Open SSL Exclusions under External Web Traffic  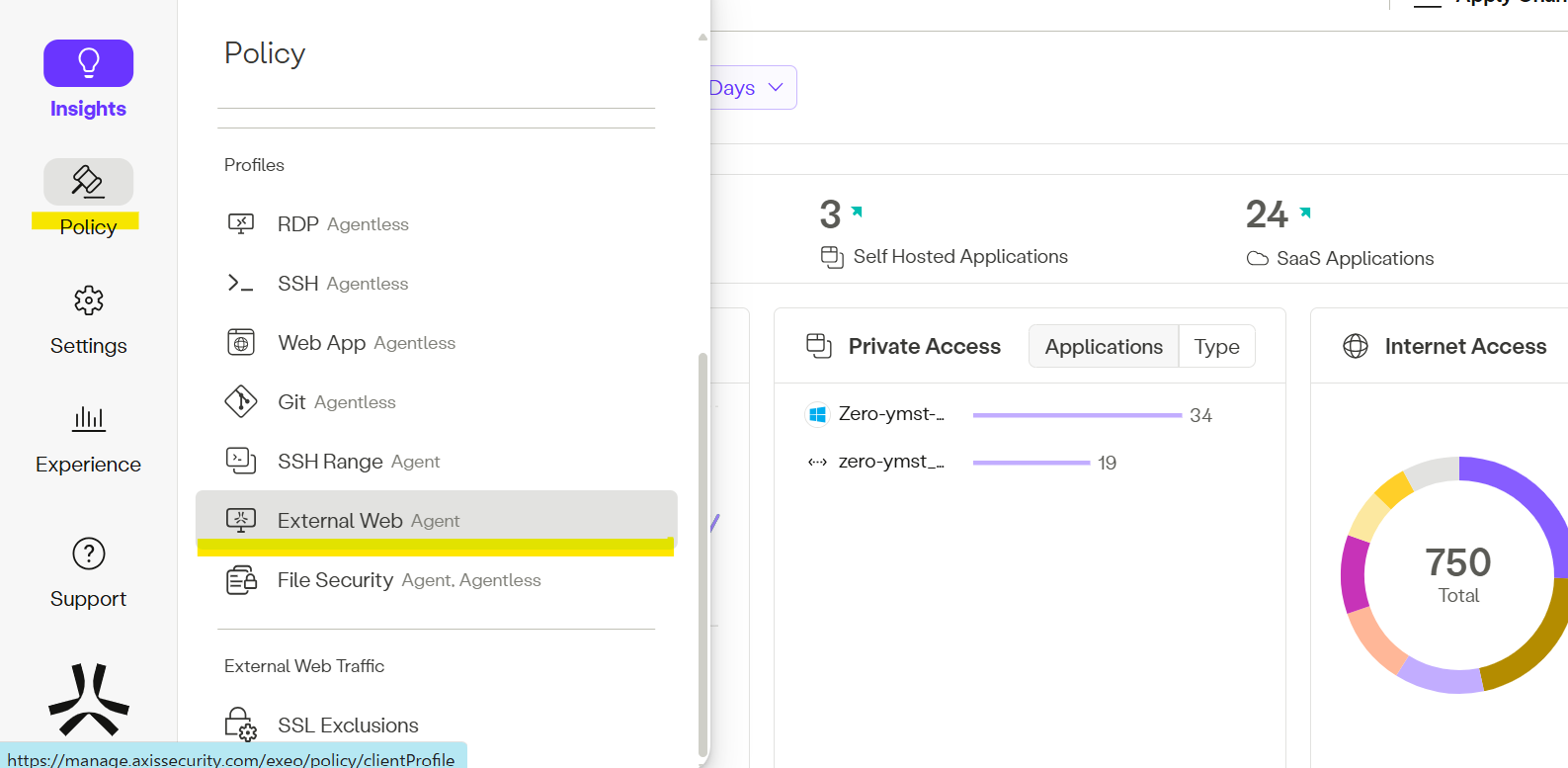point(347,725)
